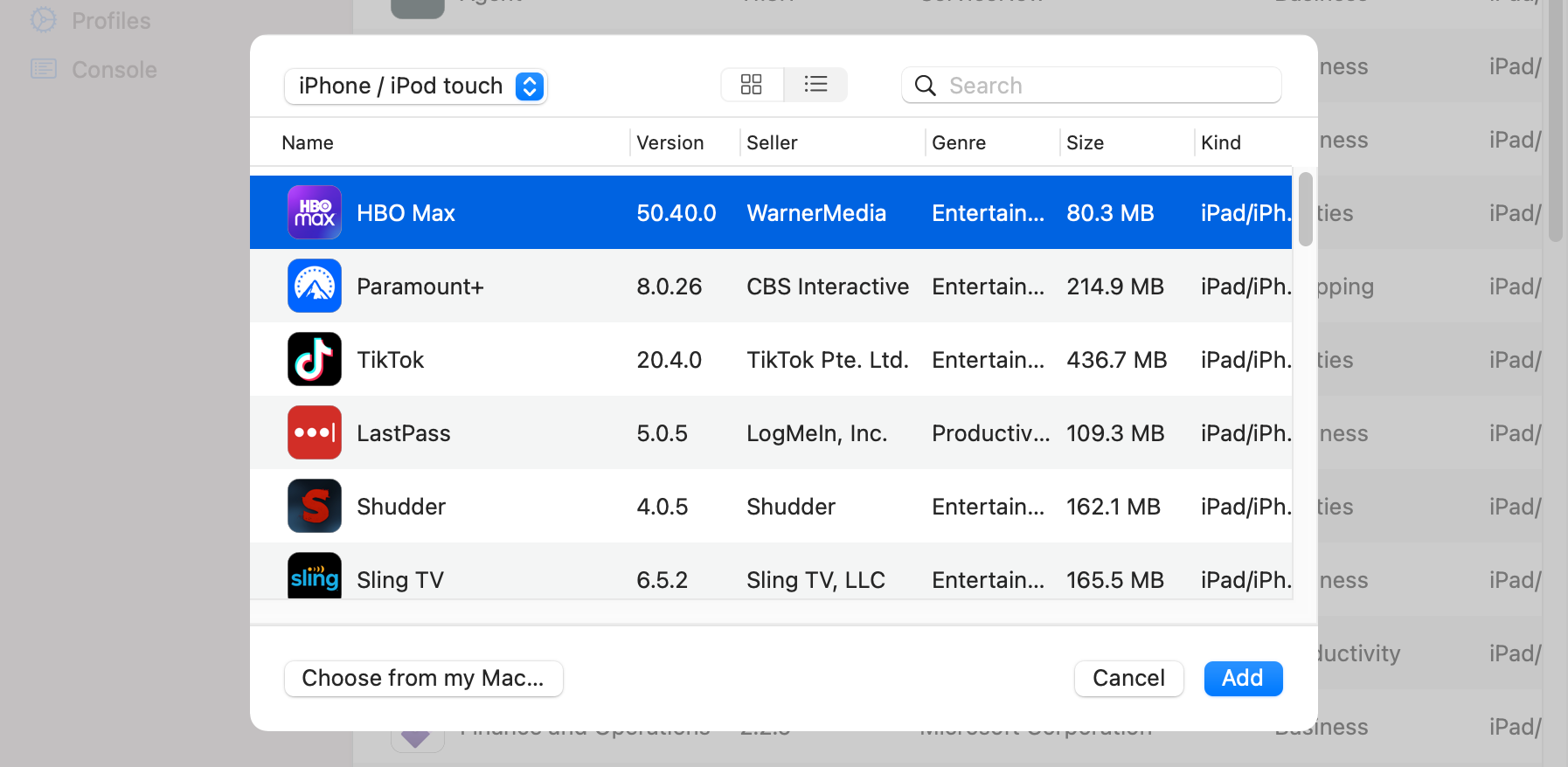Screen dimensions: 1568x767
Task: Switch to grid icon view
Action: (752, 84)
